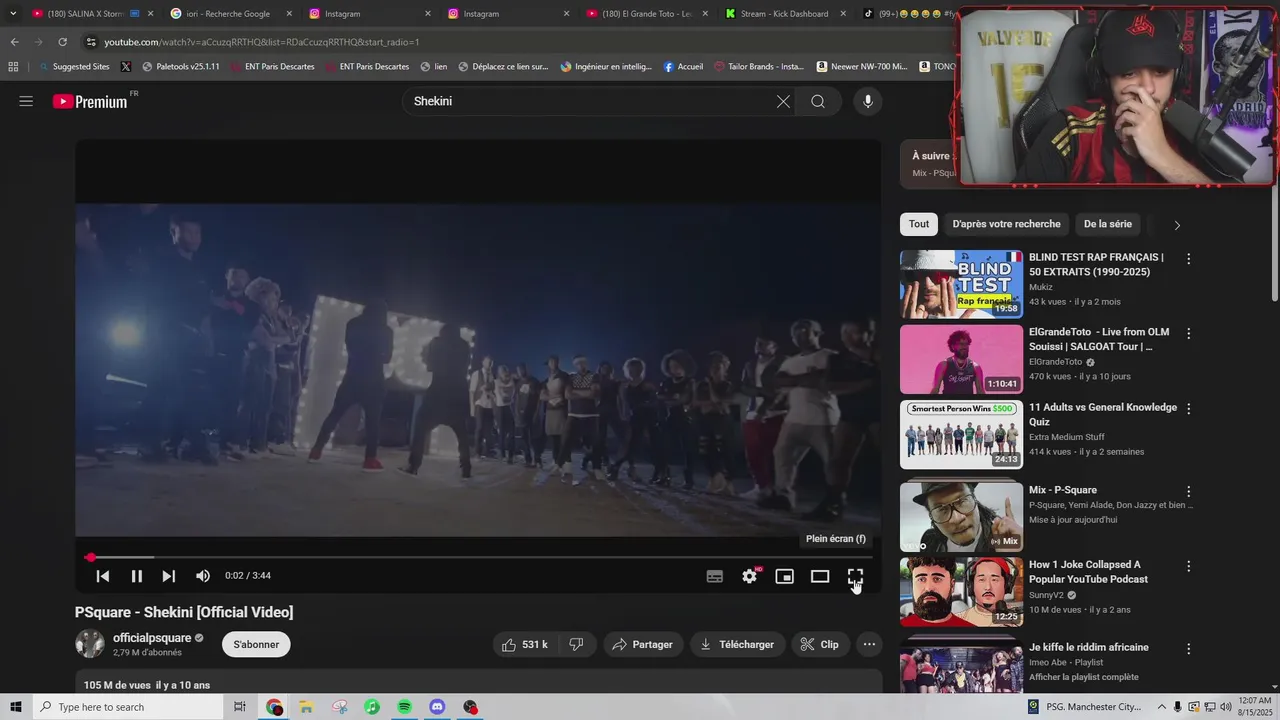Switch to theater mode
Viewport: 1280px width, 720px height.
click(820, 576)
